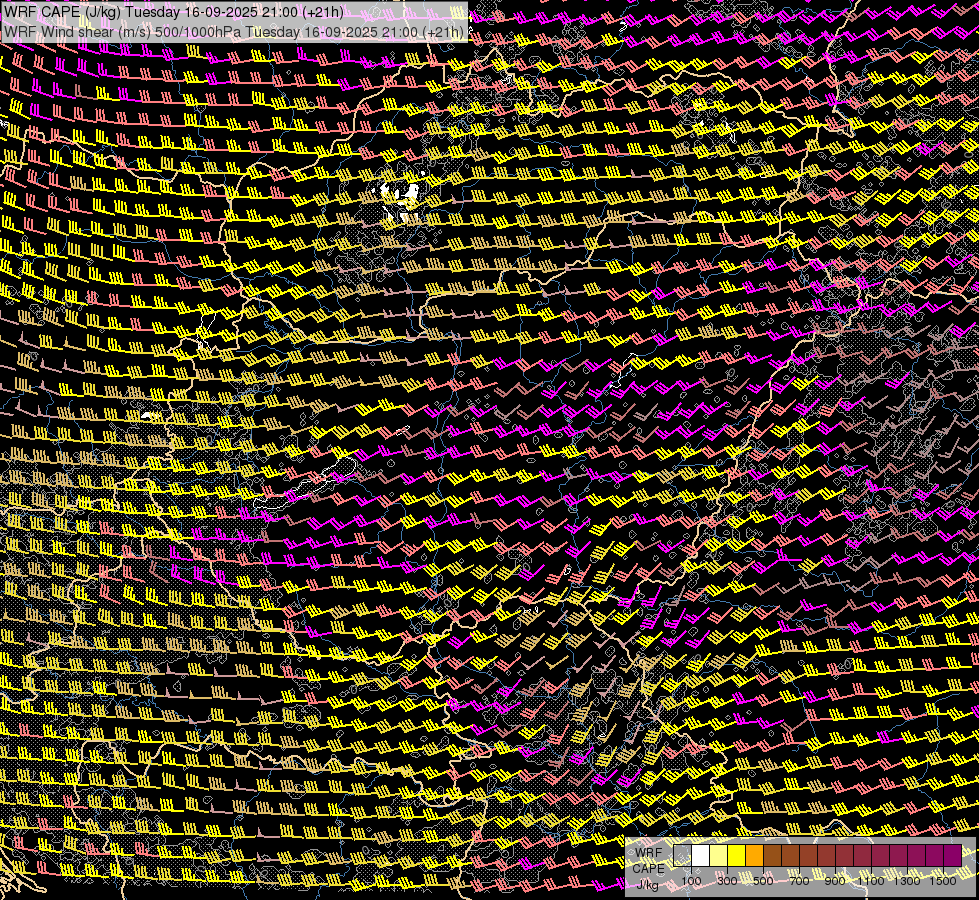The width and height of the screenshot is (979, 900).
Task: Click the WRF CAPE title line
Action: click(x=174, y=12)
